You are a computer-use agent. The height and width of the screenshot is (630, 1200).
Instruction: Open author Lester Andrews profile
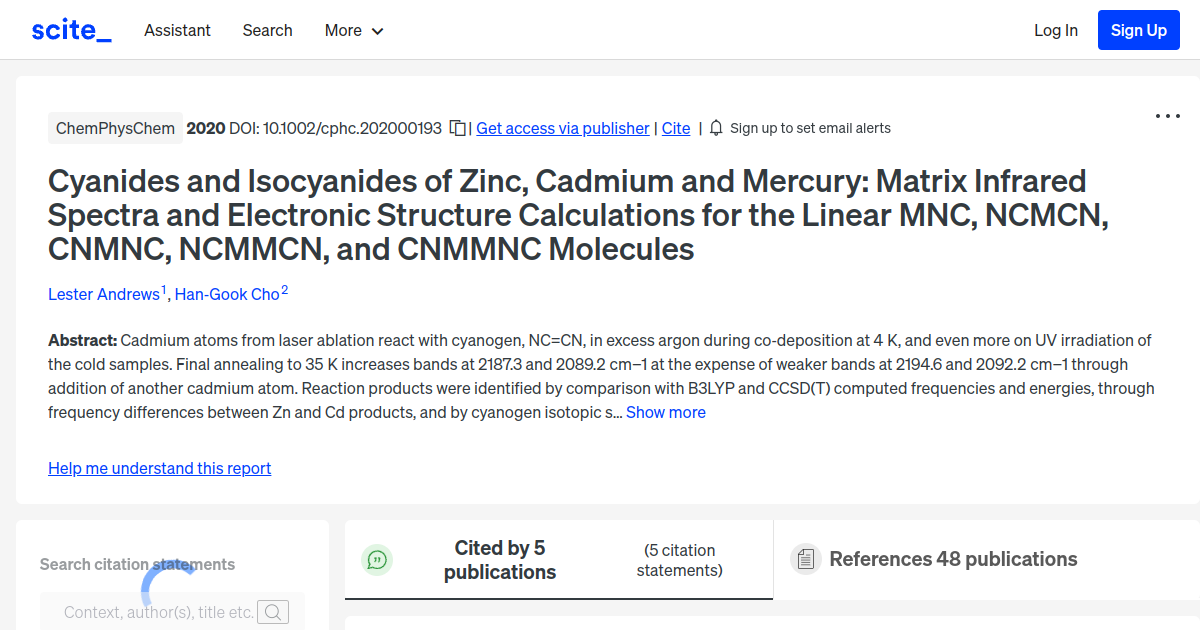point(104,294)
